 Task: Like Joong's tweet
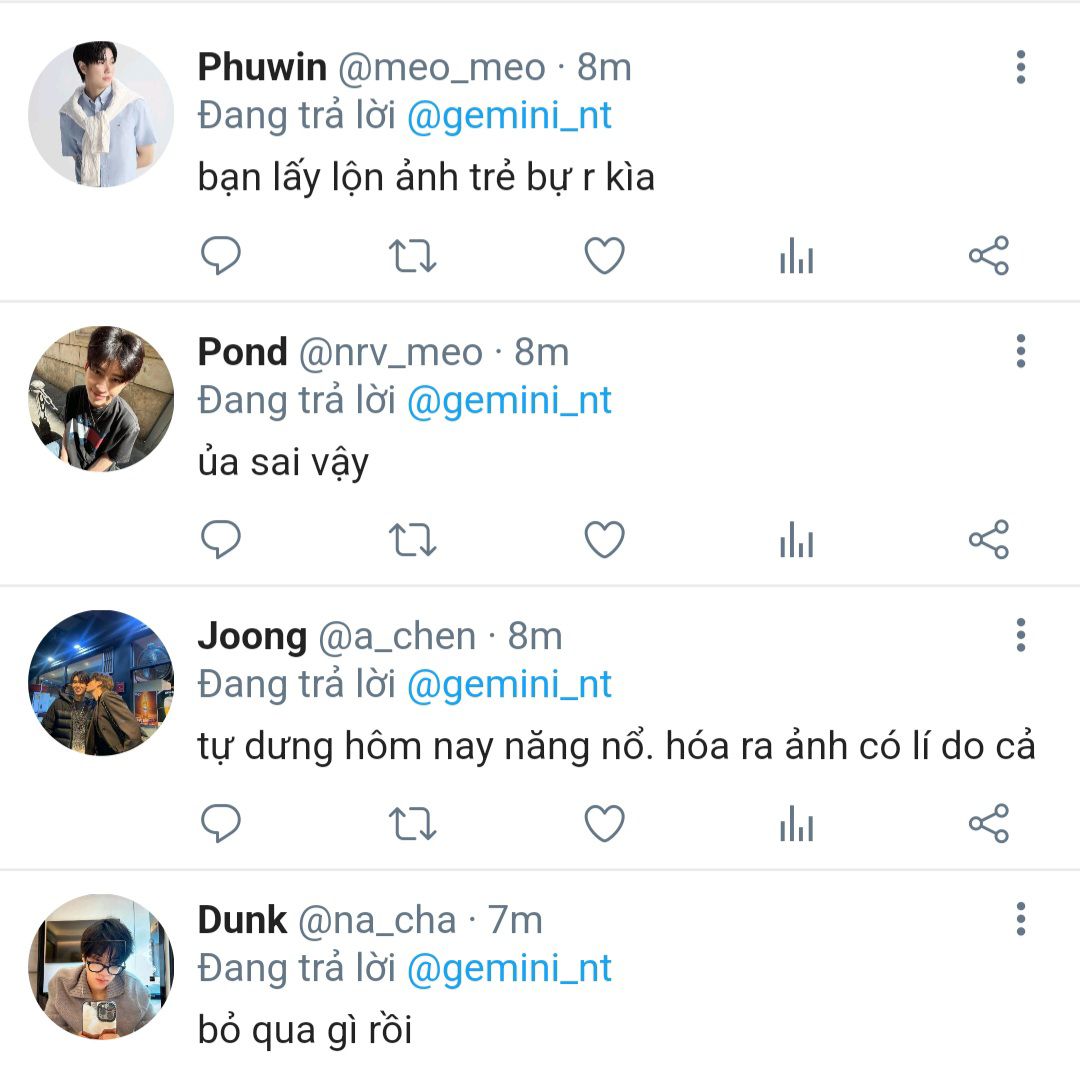604,825
